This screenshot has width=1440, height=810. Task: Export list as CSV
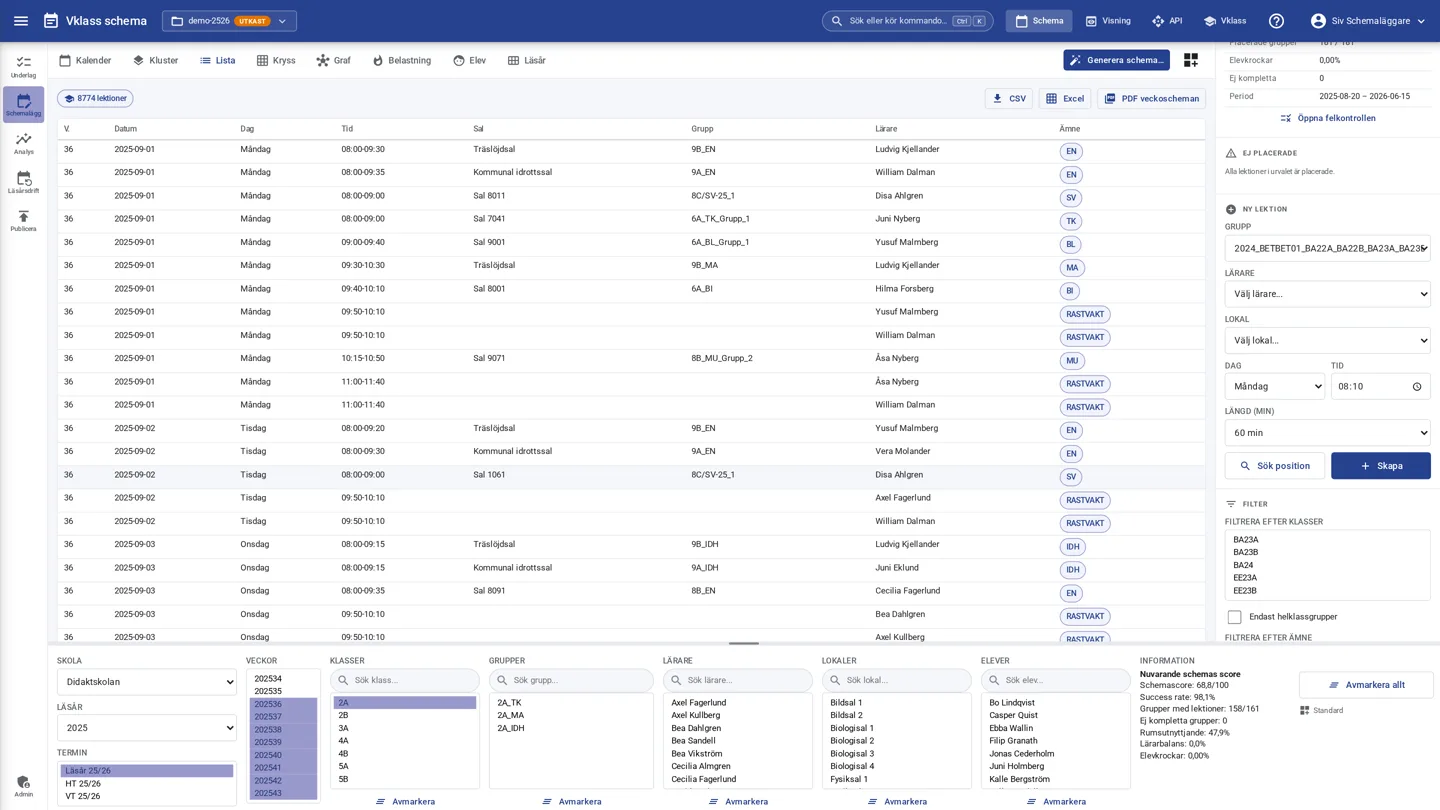pyautogui.click(x=1009, y=99)
